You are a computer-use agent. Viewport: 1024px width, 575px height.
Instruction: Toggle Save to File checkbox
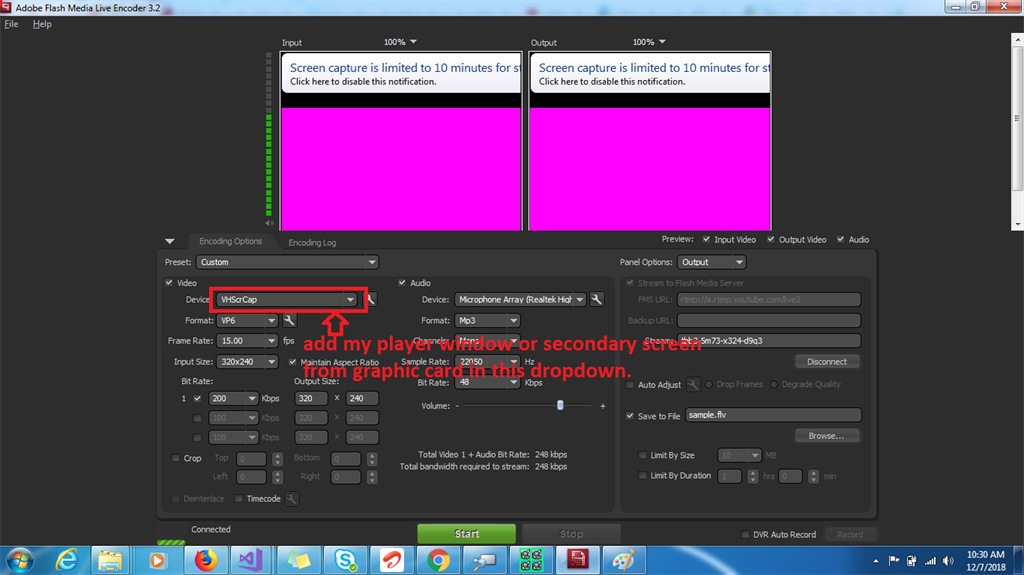(x=630, y=416)
